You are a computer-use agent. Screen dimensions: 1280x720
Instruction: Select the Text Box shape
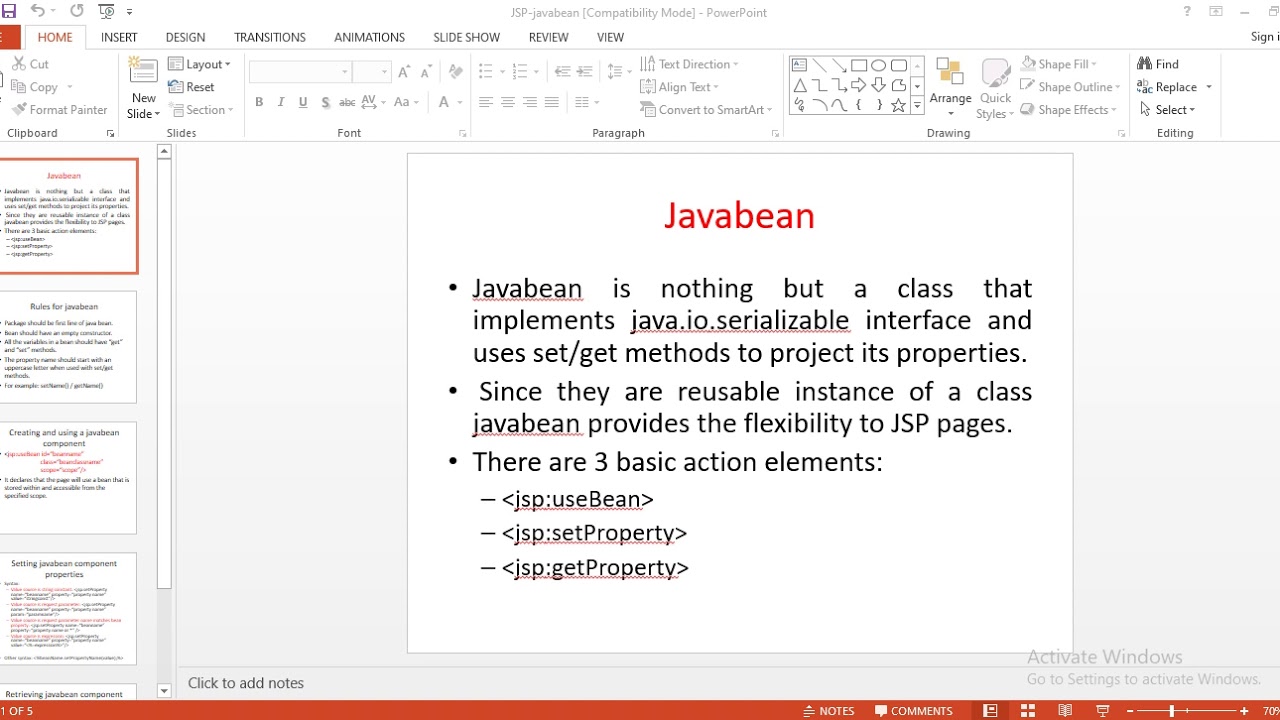[800, 65]
